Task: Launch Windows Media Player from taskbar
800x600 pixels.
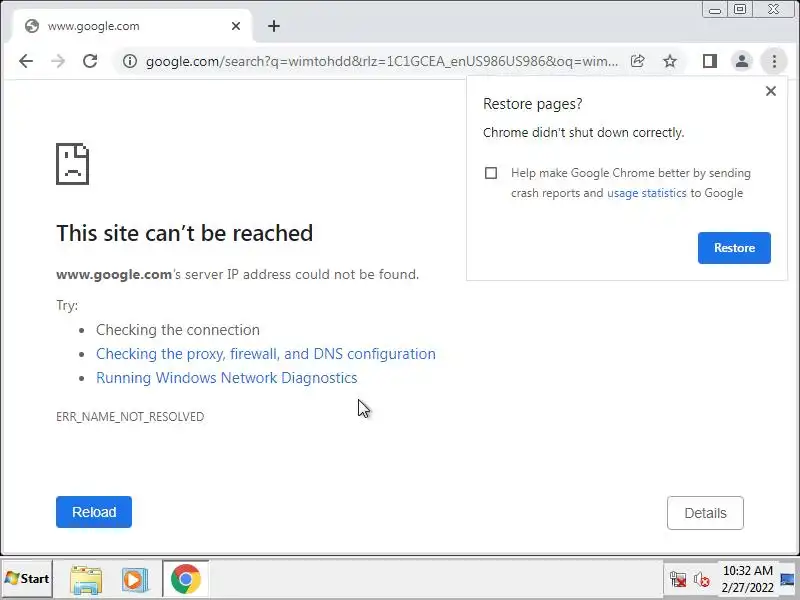Action: (135, 580)
